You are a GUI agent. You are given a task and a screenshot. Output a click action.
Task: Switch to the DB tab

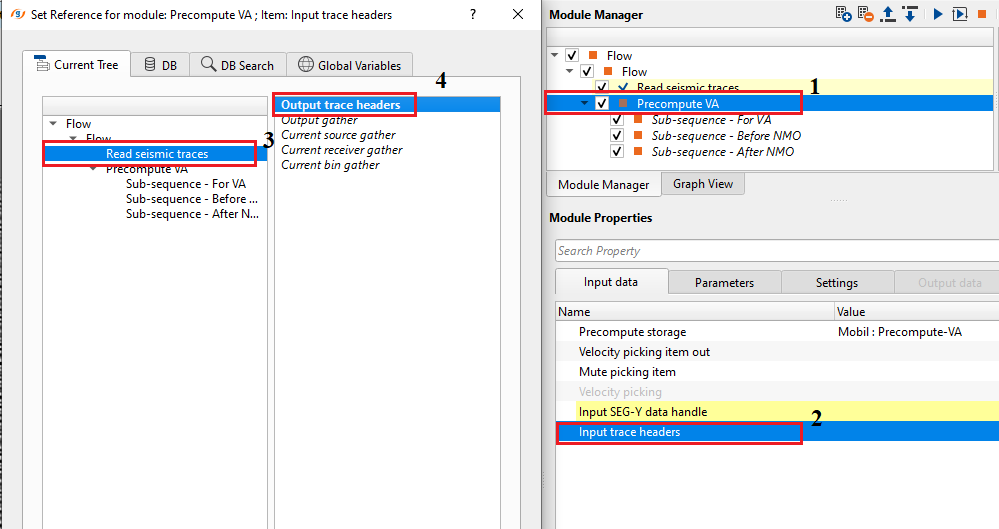point(161,65)
